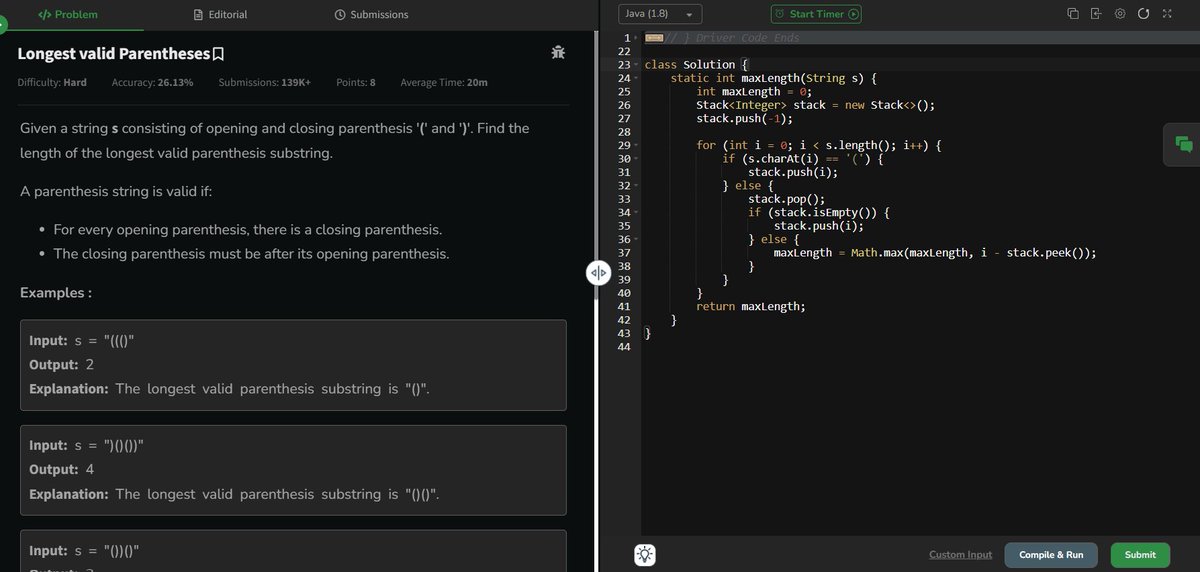Click the third example input s = "())()"
The image size is (1200, 572).
click(x=83, y=551)
